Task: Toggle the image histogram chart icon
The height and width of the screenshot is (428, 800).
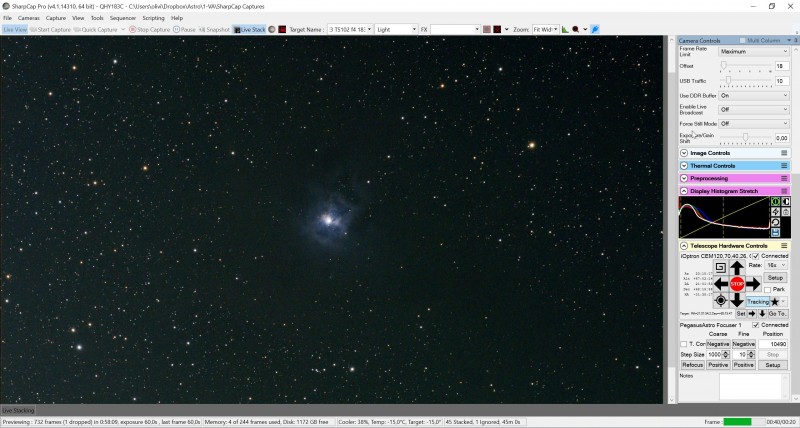Action: pos(565,30)
